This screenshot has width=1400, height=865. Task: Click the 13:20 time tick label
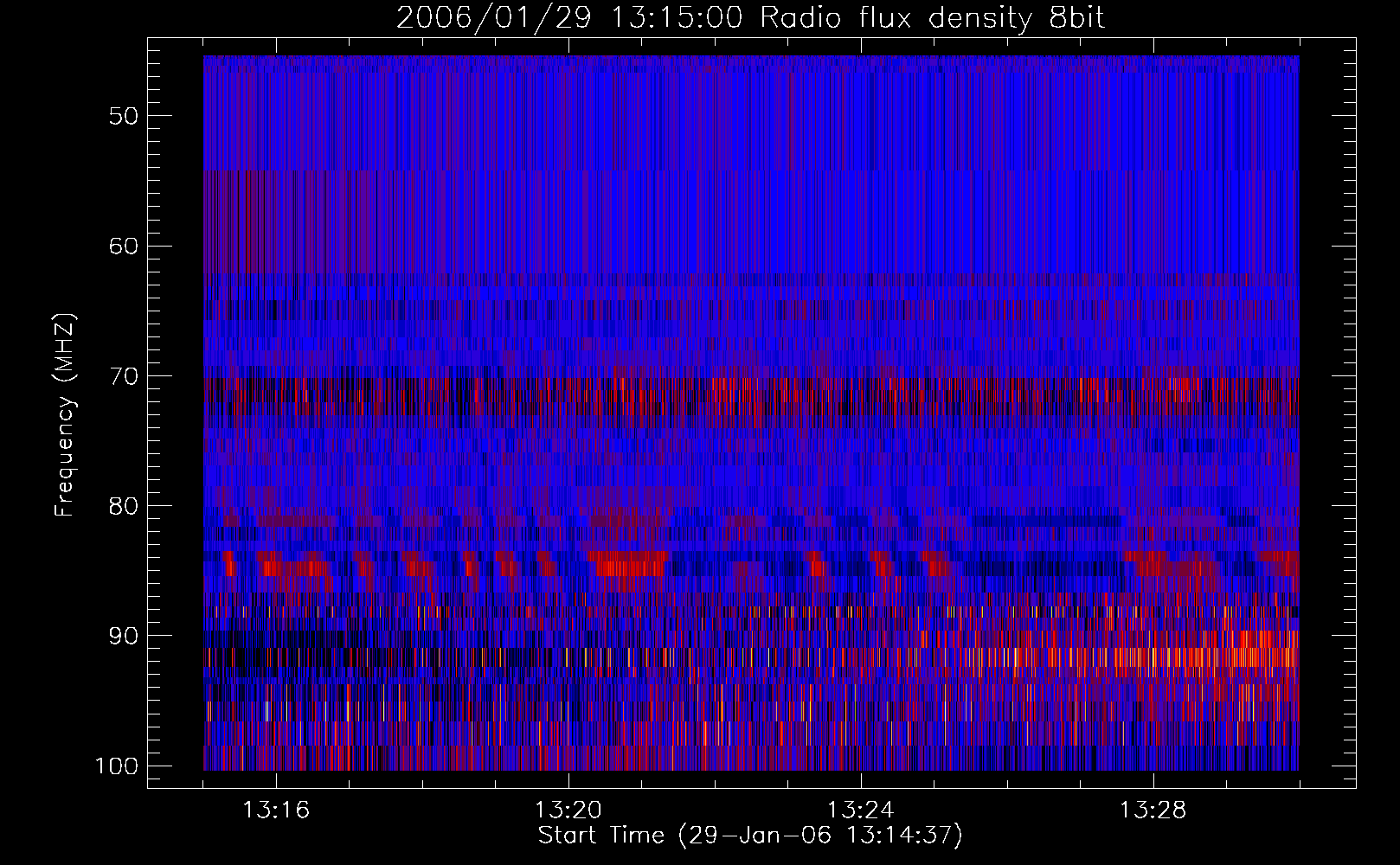(x=568, y=811)
